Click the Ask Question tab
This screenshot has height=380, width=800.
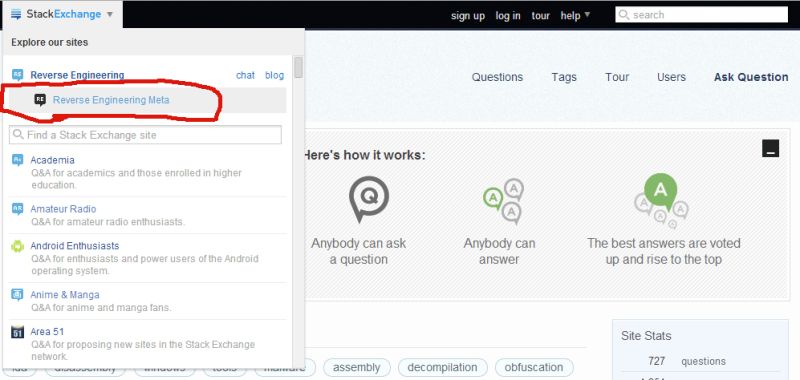click(x=751, y=77)
